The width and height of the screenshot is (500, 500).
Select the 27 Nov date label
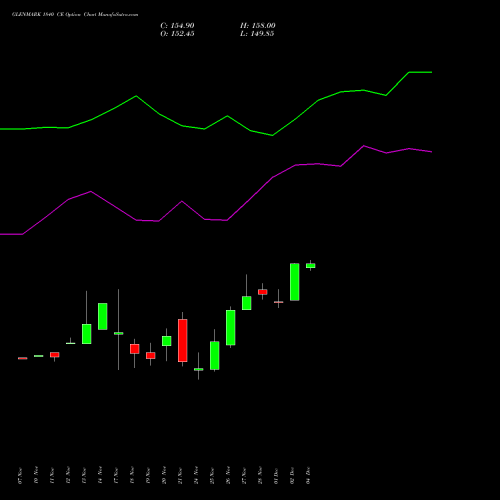244,476
